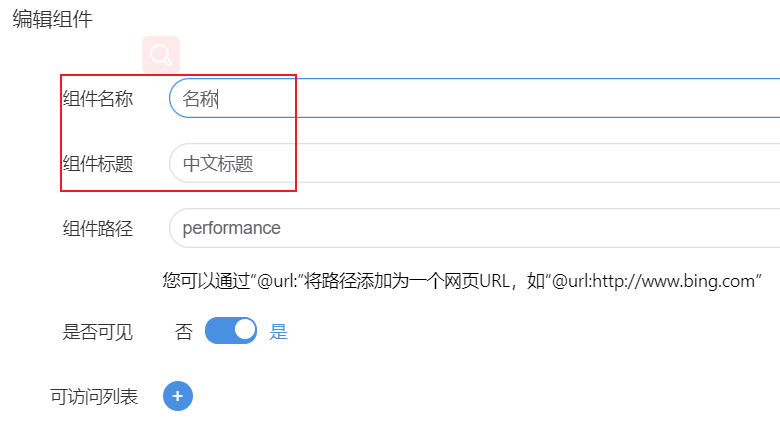Select the 组件标题 field label
Image resolution: width=780 pixels, height=446 pixels.
[x=98, y=163]
